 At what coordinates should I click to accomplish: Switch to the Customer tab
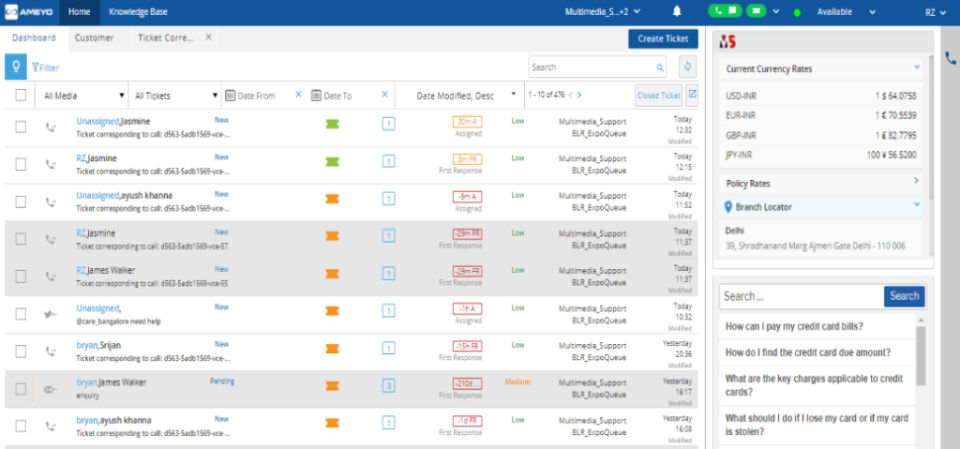pyautogui.click(x=94, y=38)
